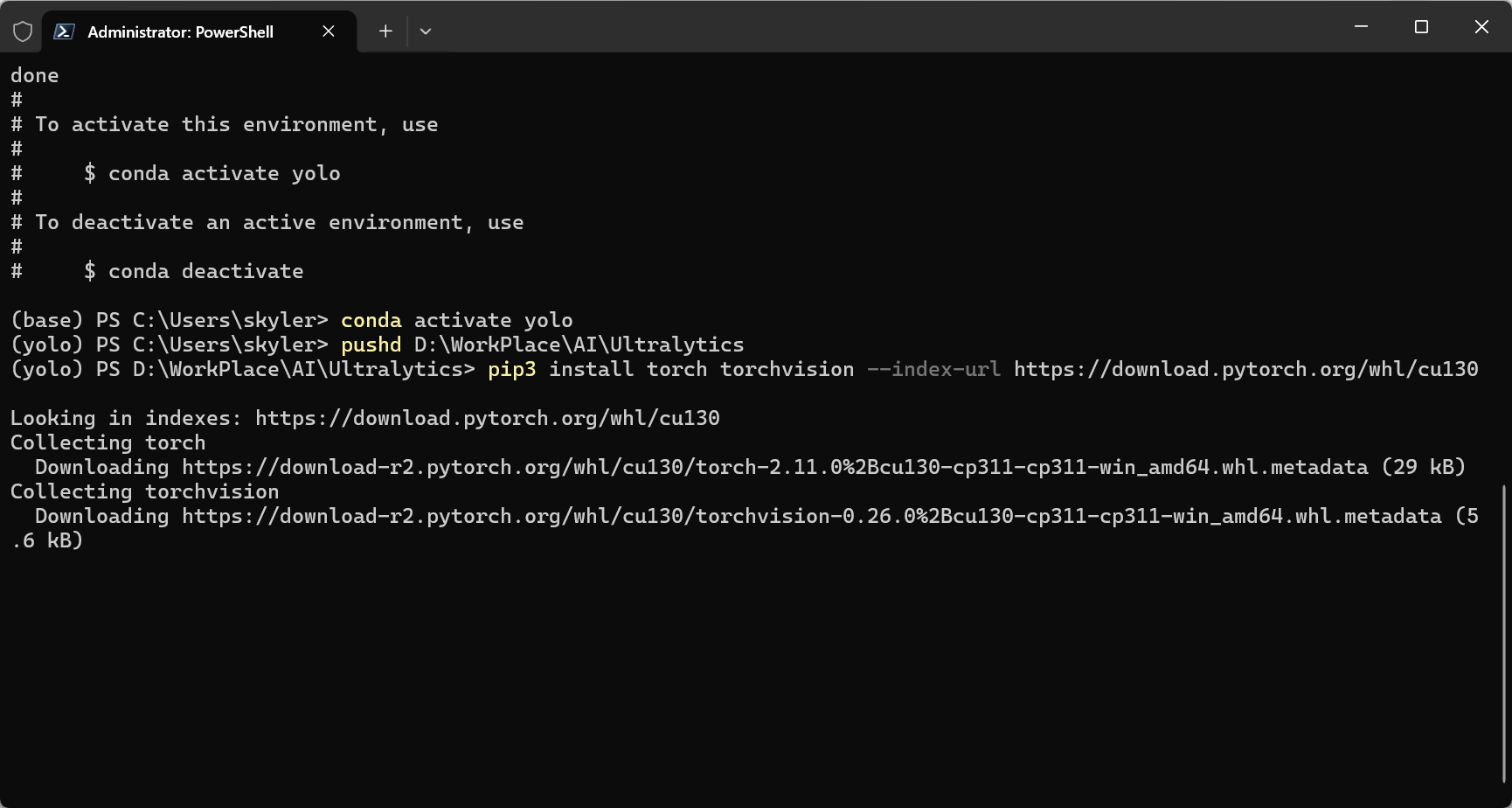Expand the new tab profile dropdown chevron
The width and height of the screenshot is (1512, 808).
[x=426, y=31]
